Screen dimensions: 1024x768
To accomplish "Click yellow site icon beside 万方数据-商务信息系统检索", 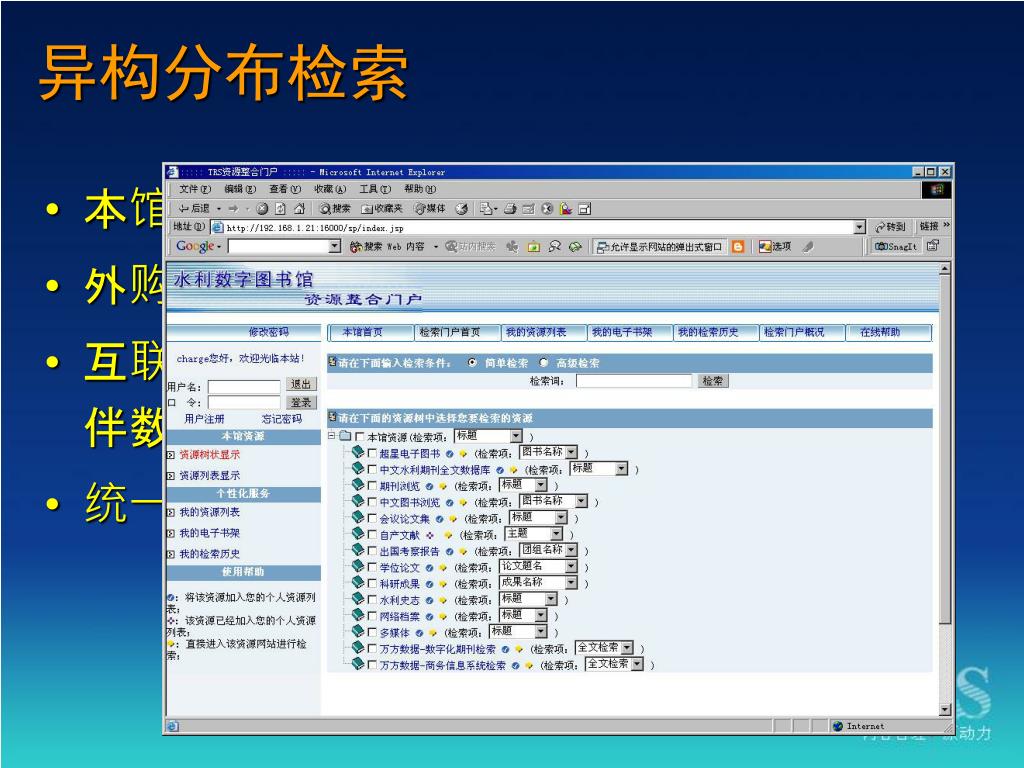I will (529, 665).
